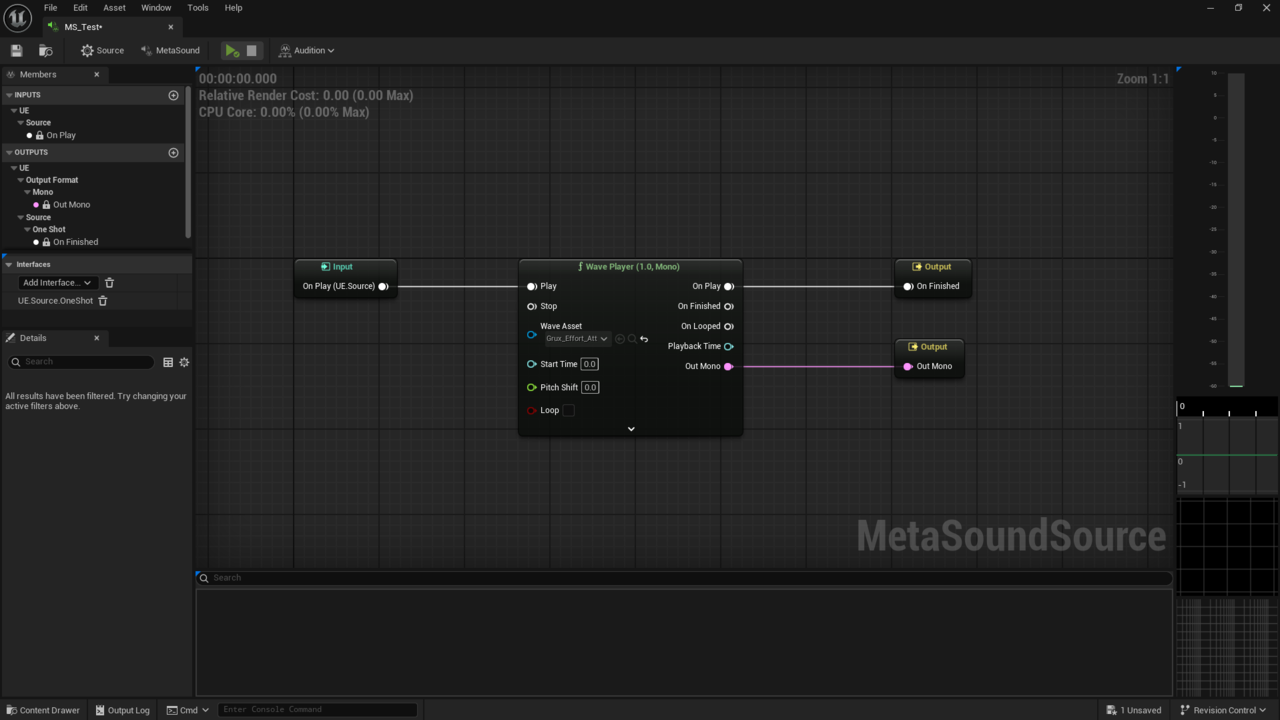Open the Asset menu
Viewport: 1280px width, 720px height.
pyautogui.click(x=114, y=8)
